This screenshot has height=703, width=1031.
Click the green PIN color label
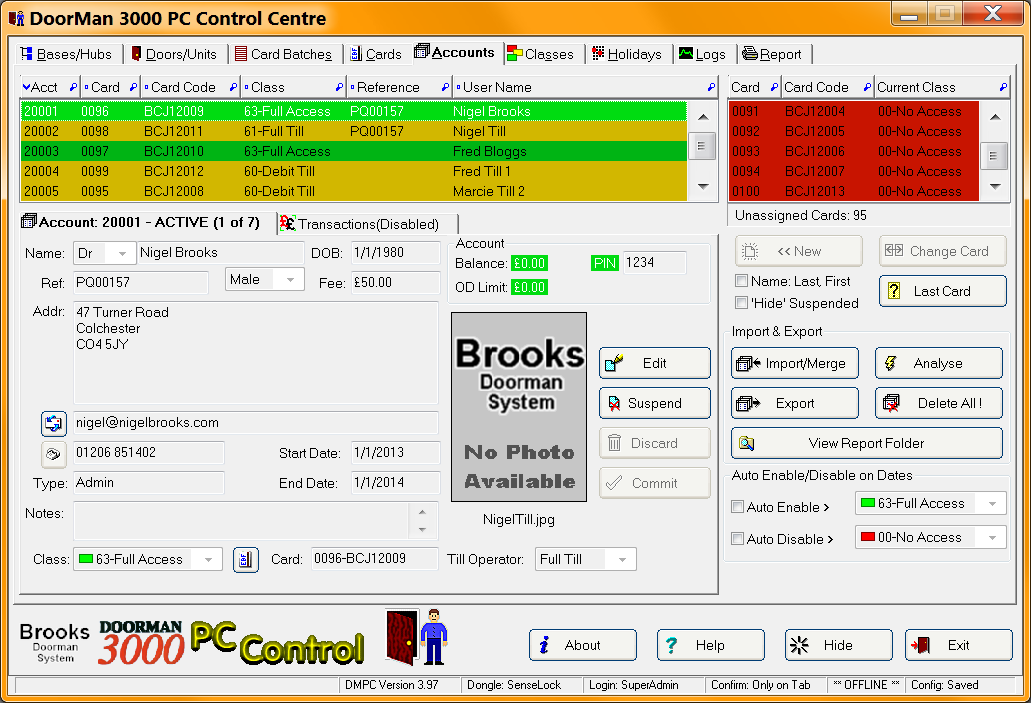pos(604,263)
